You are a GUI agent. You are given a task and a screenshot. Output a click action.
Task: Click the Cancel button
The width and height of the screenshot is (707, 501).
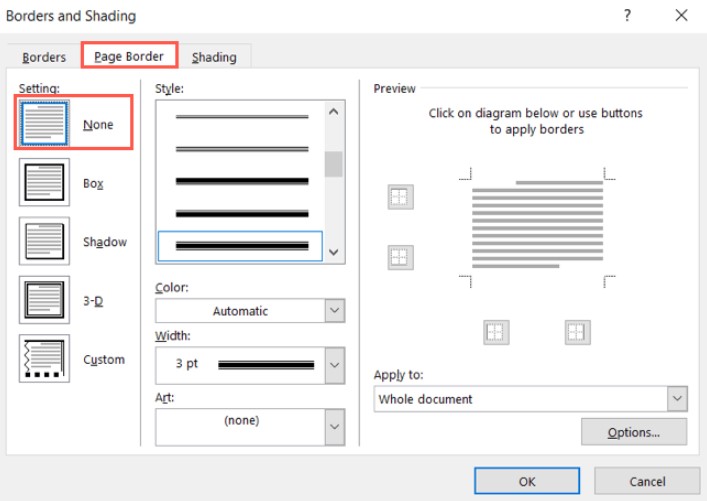[x=647, y=481]
